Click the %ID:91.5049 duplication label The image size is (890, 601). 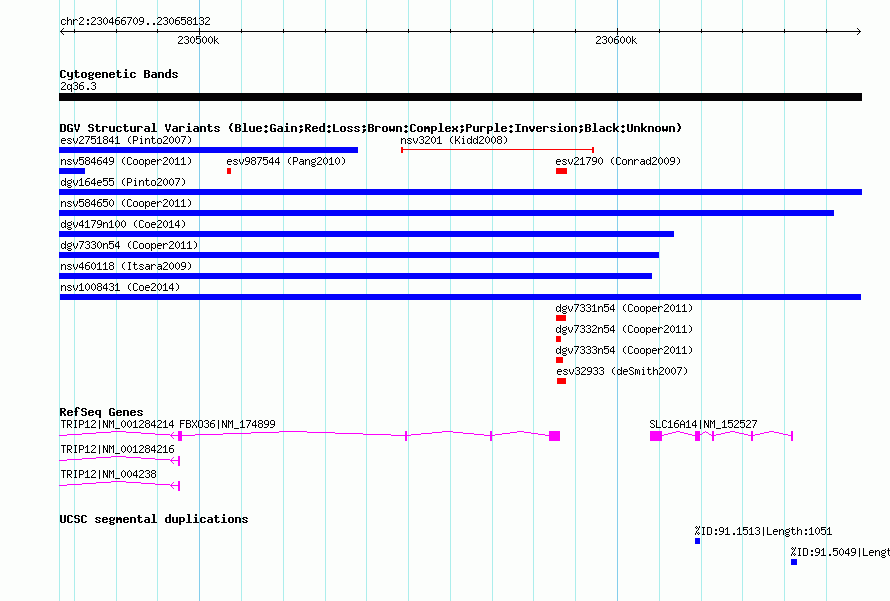(840, 552)
